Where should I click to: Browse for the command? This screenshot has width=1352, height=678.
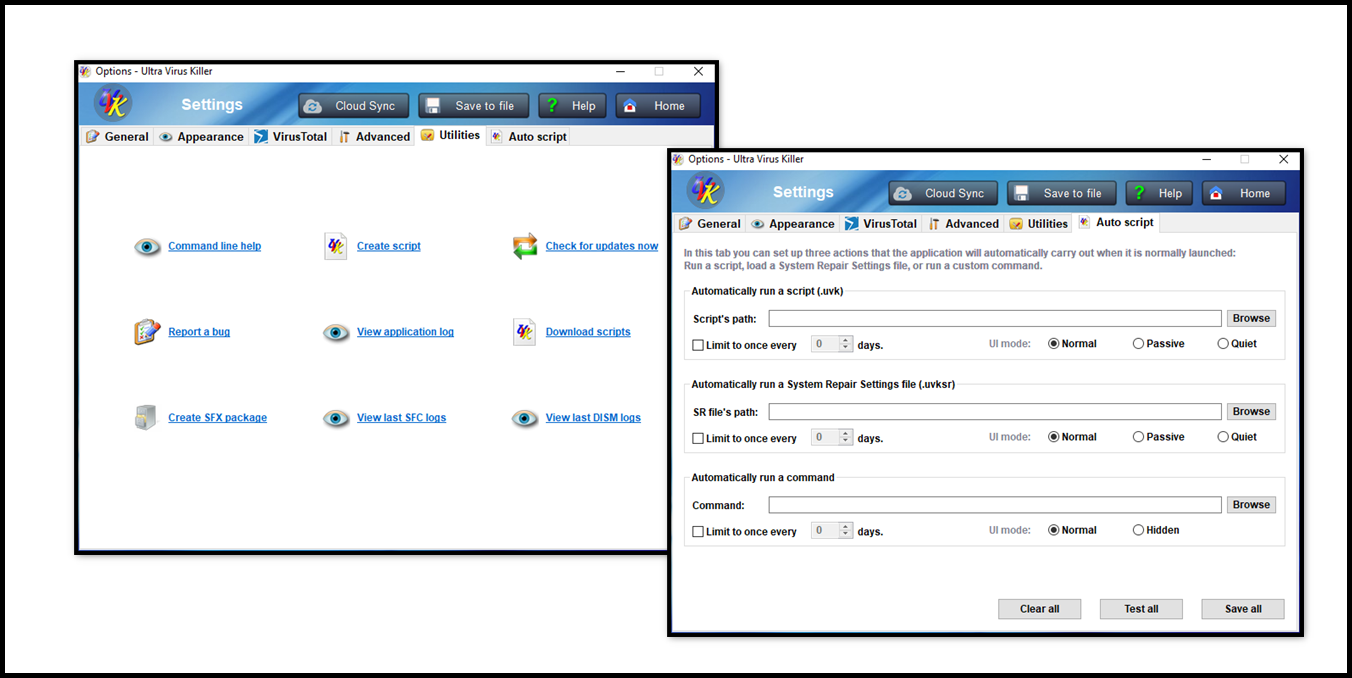[x=1251, y=504]
